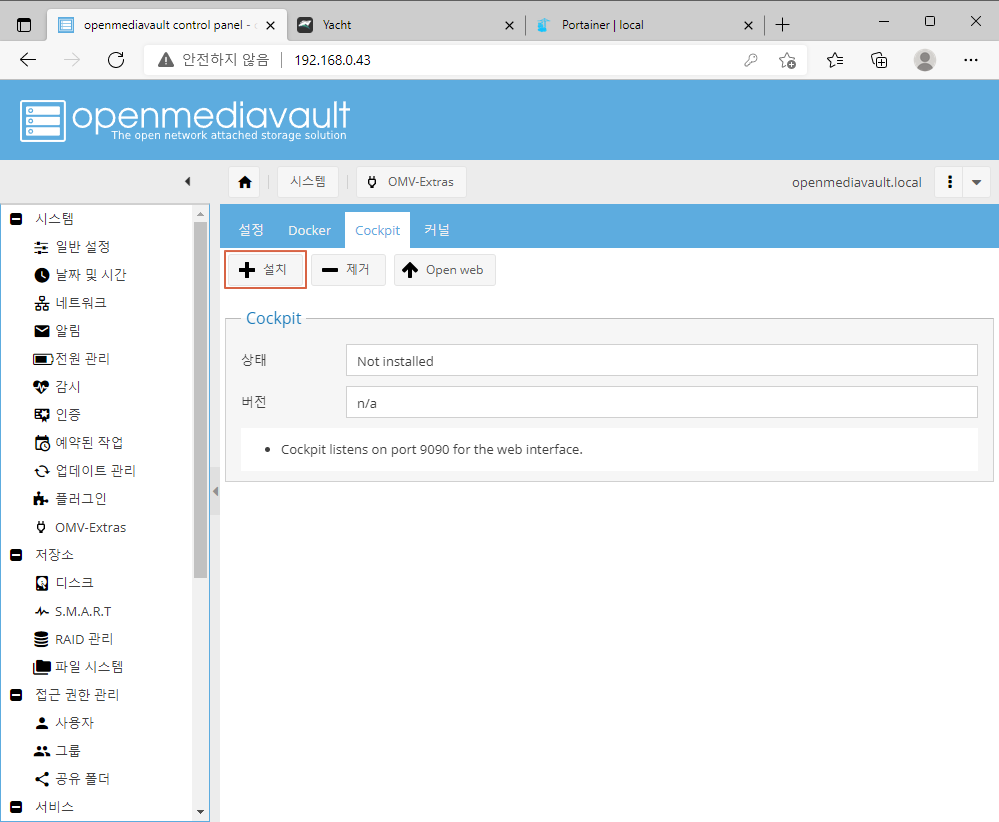
Task: Open Group (그룹) people icon
Action: tap(42, 751)
